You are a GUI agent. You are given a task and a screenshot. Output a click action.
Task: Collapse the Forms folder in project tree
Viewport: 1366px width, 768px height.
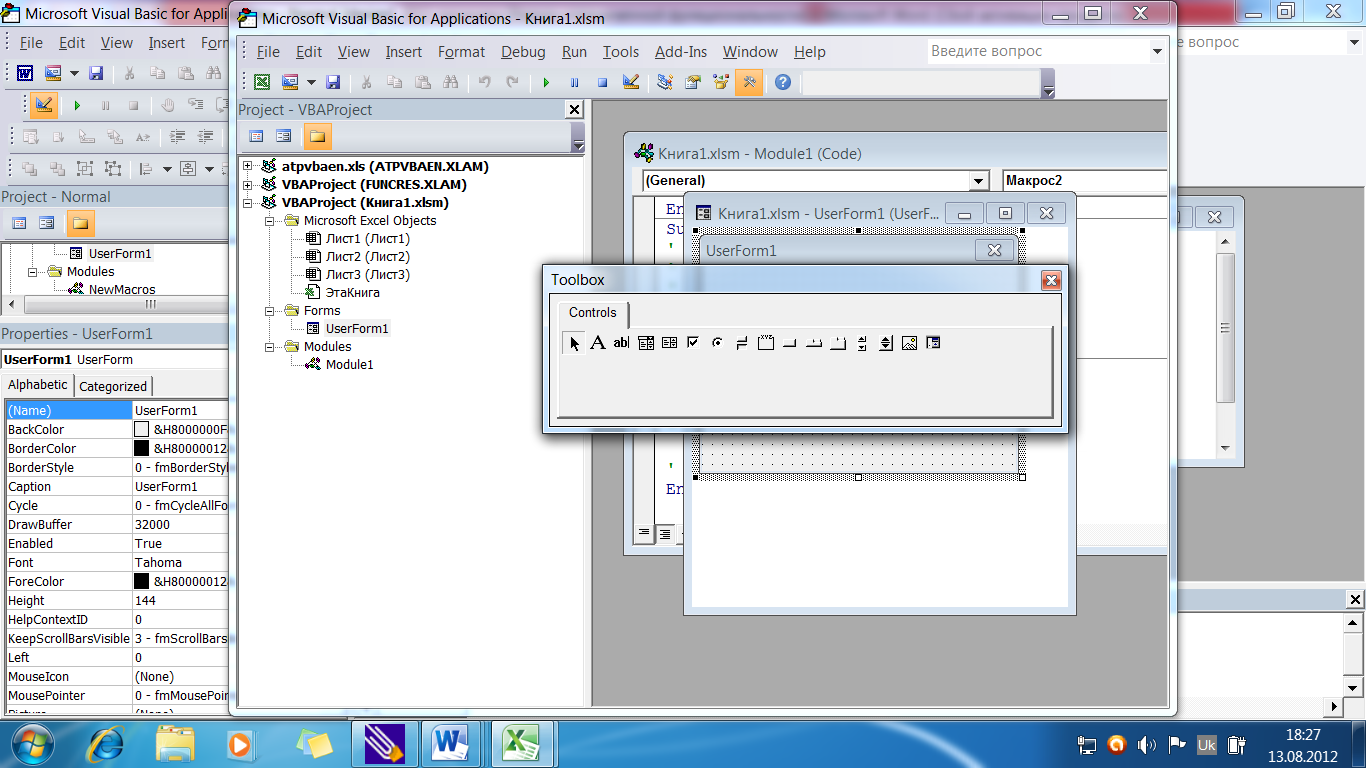click(270, 310)
